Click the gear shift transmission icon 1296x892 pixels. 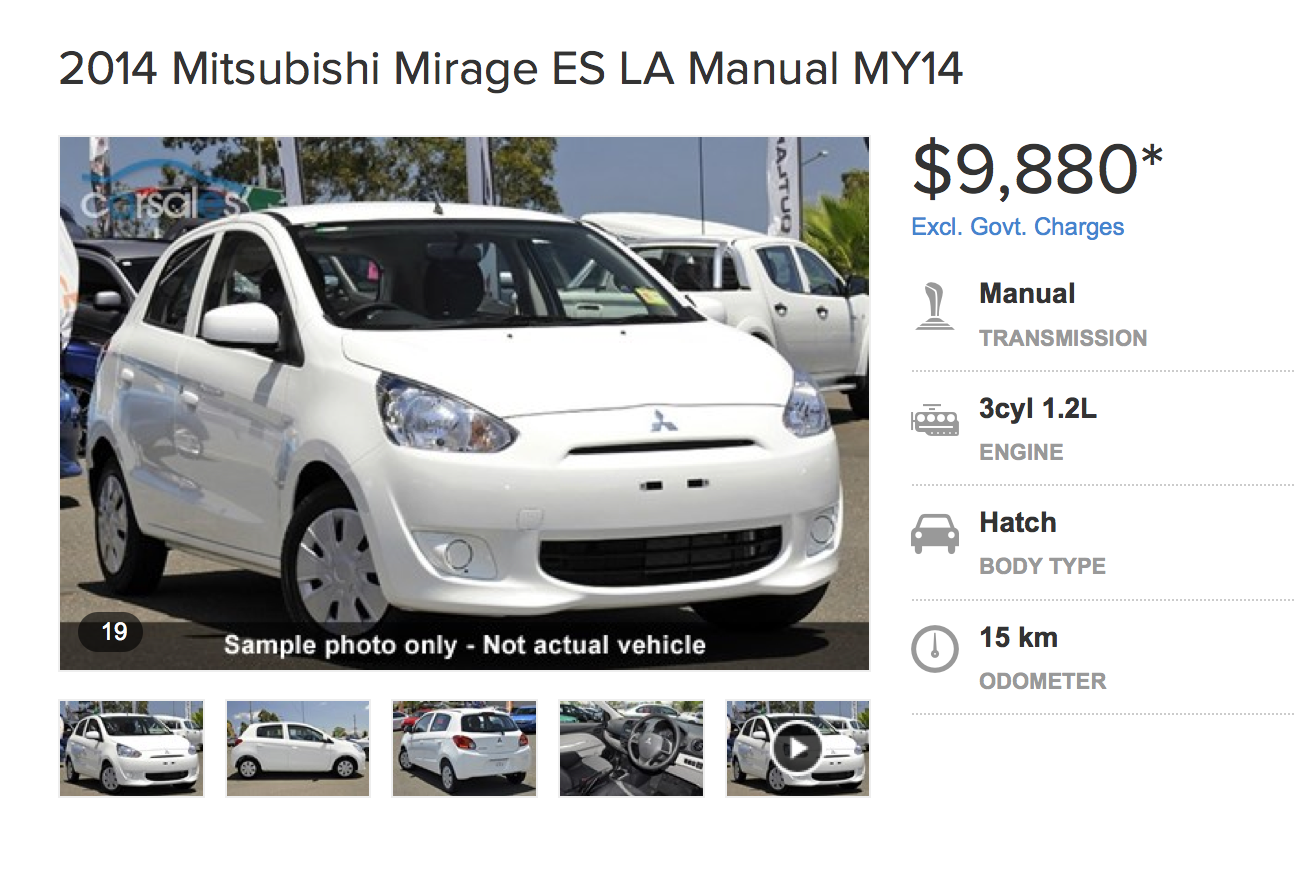click(934, 306)
